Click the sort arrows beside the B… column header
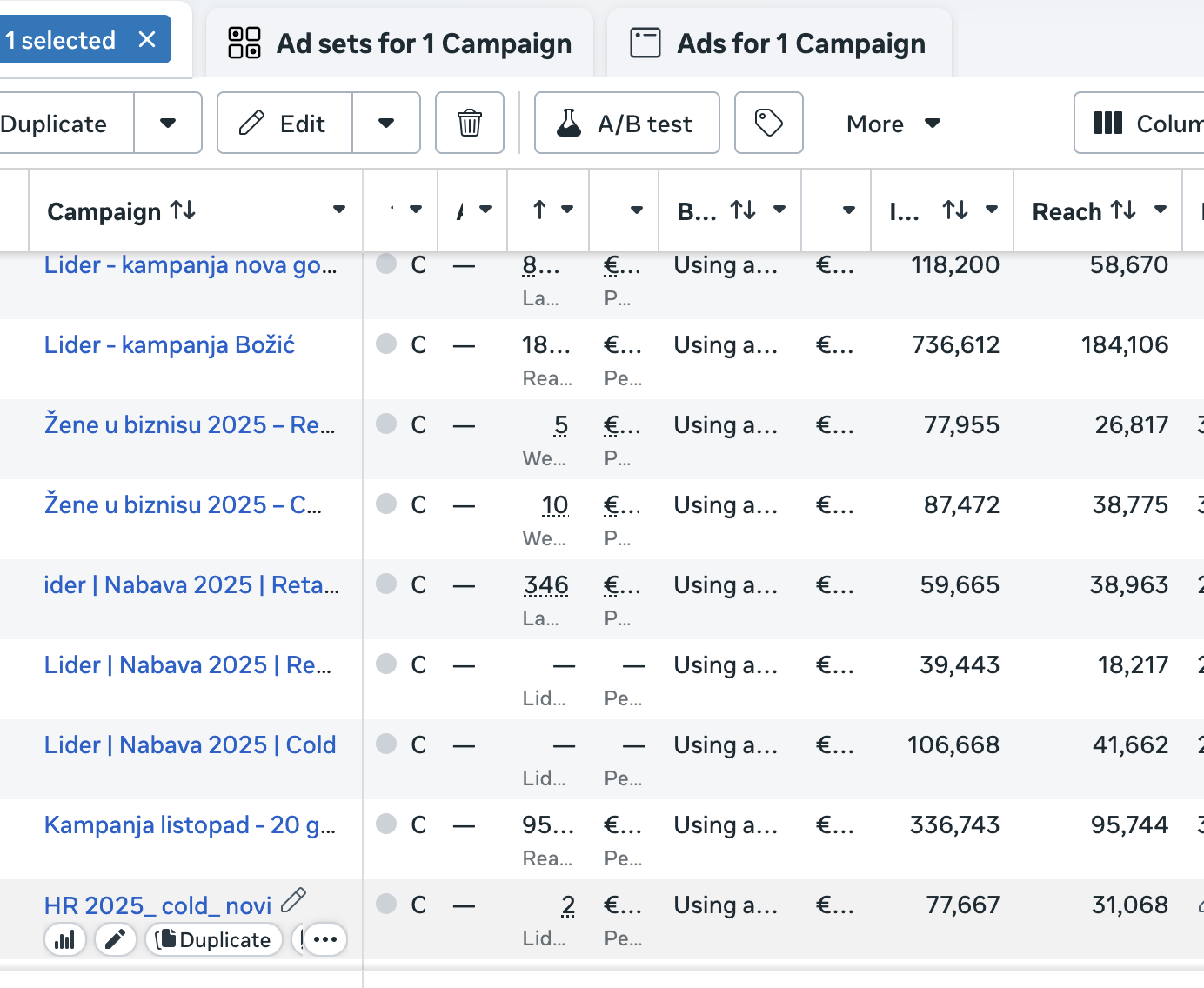Image resolution: width=1204 pixels, height=988 pixels. click(744, 210)
